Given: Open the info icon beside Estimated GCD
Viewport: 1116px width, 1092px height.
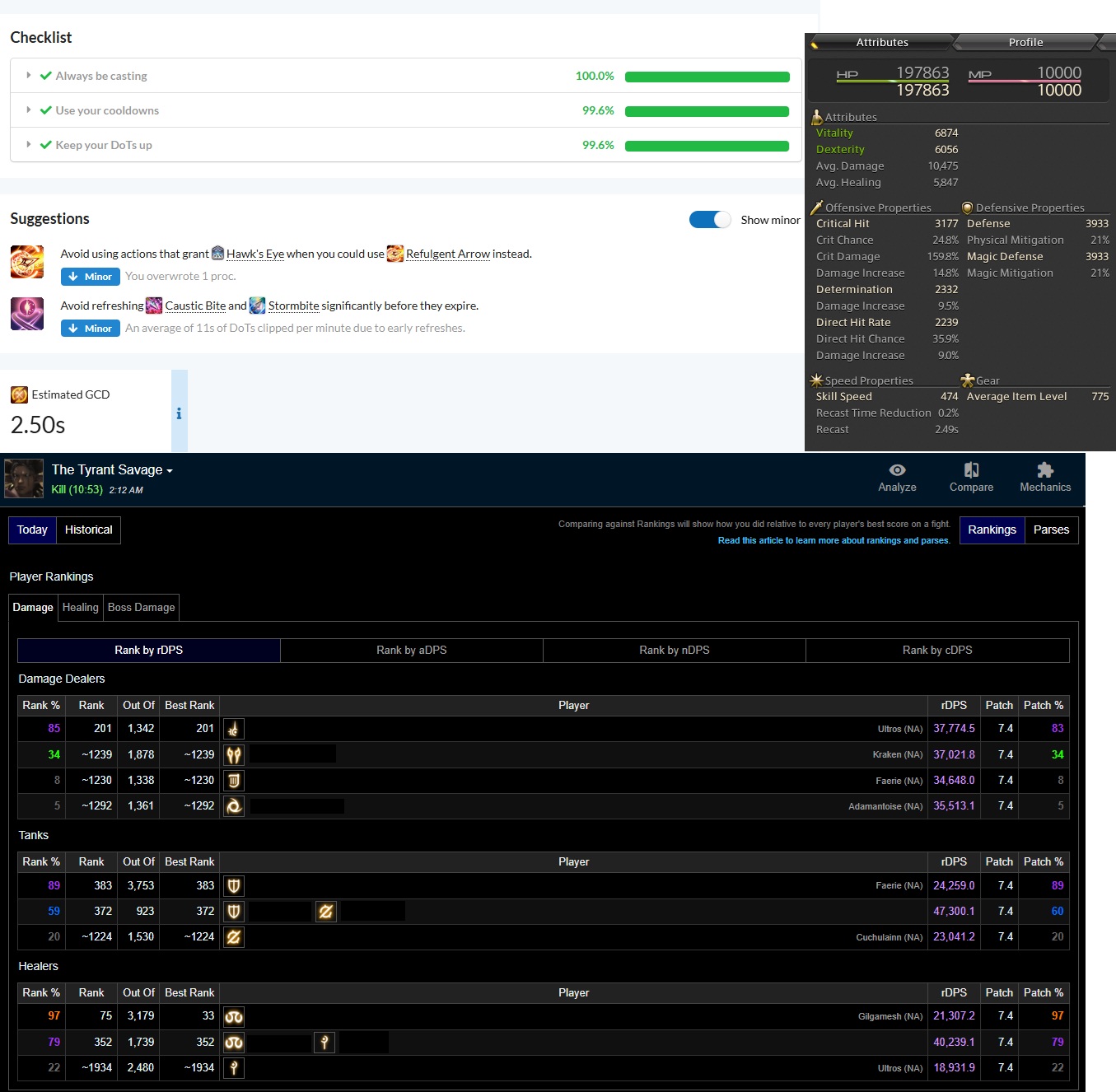Looking at the screenshot, I should coord(179,413).
